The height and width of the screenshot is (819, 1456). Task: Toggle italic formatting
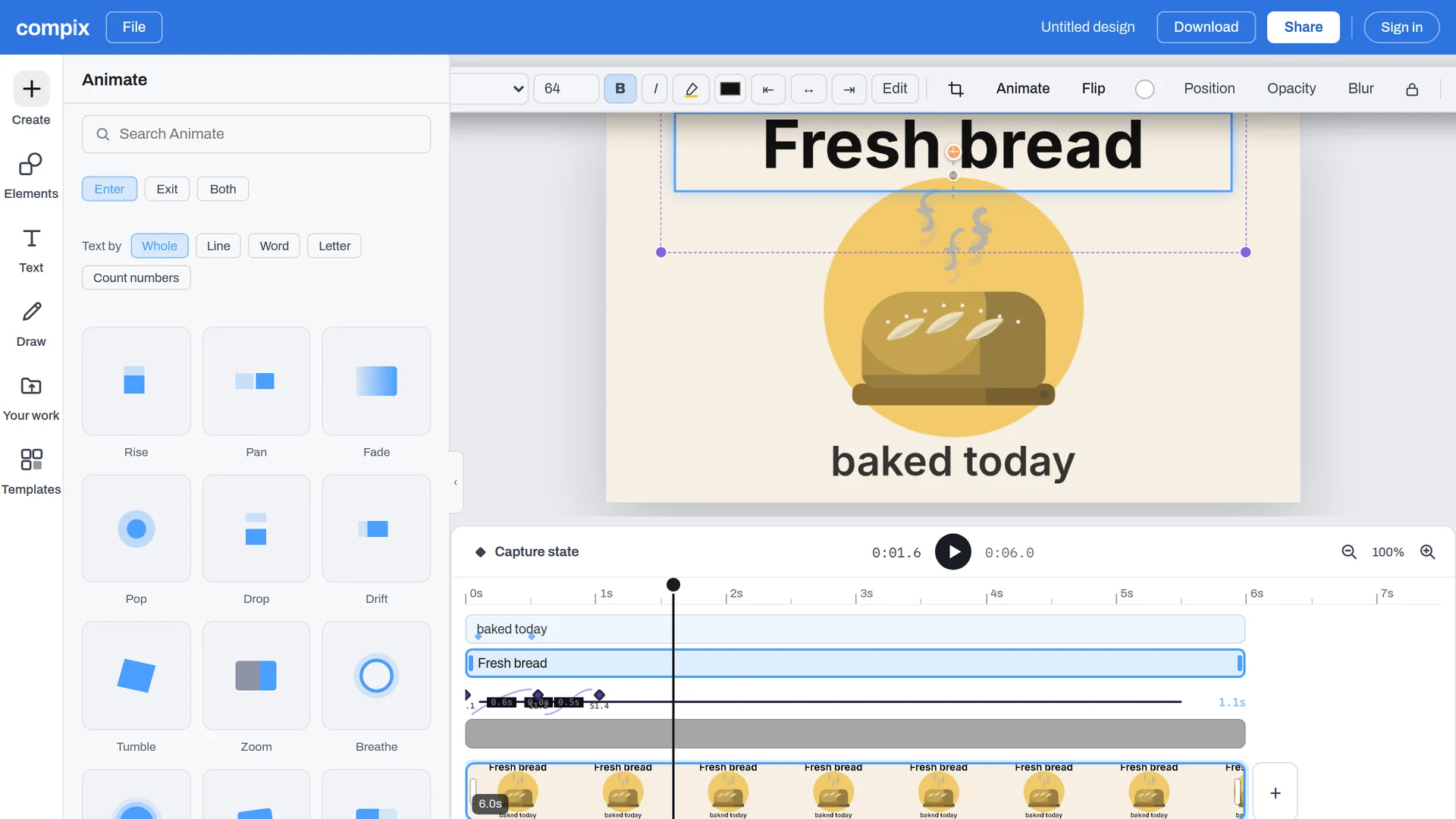[x=655, y=89]
